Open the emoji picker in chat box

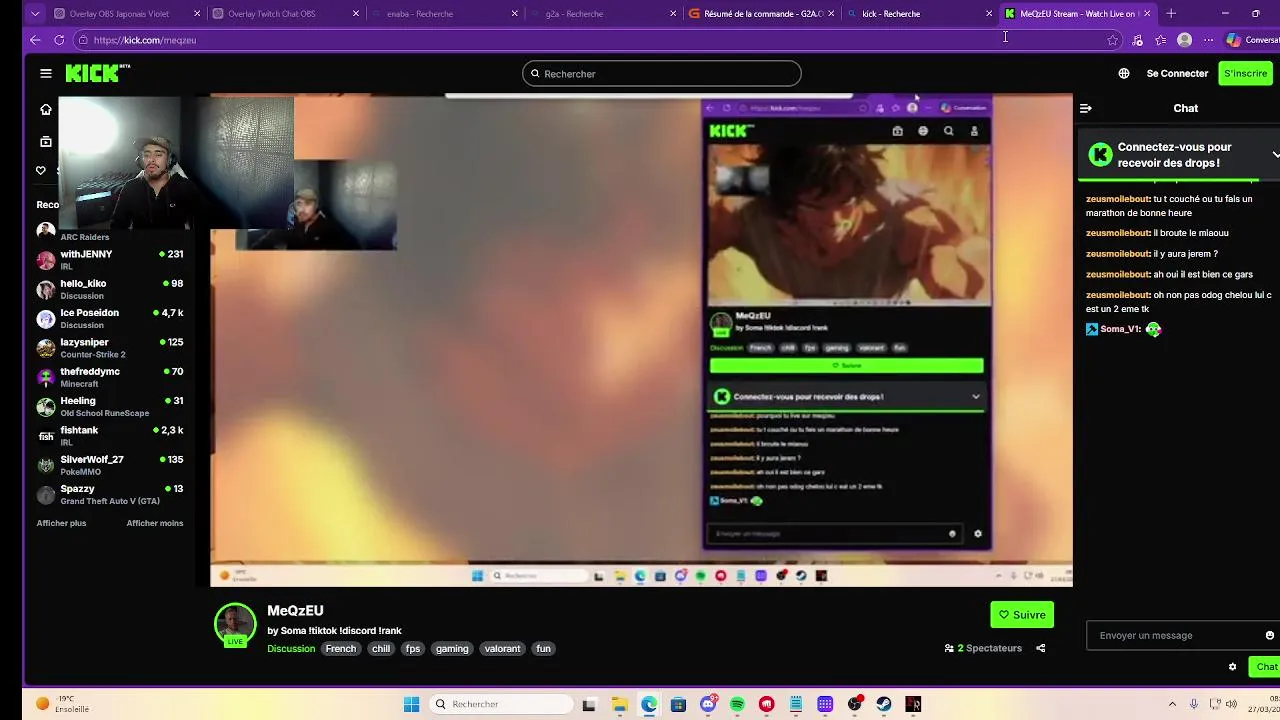1270,635
